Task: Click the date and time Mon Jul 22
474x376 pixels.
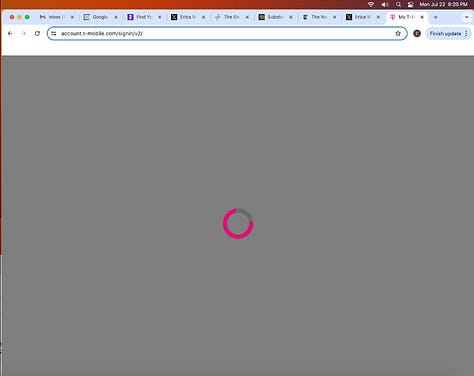Action: (443, 4)
